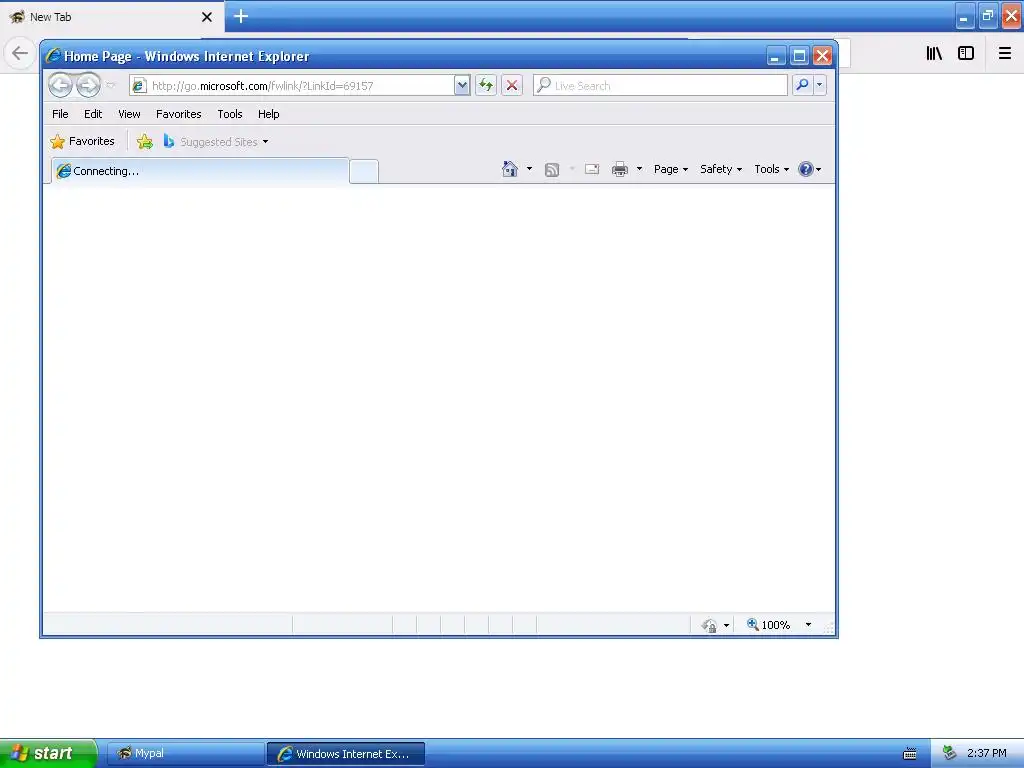
Task: Open the Favorites menu in menu bar
Action: pyautogui.click(x=178, y=114)
